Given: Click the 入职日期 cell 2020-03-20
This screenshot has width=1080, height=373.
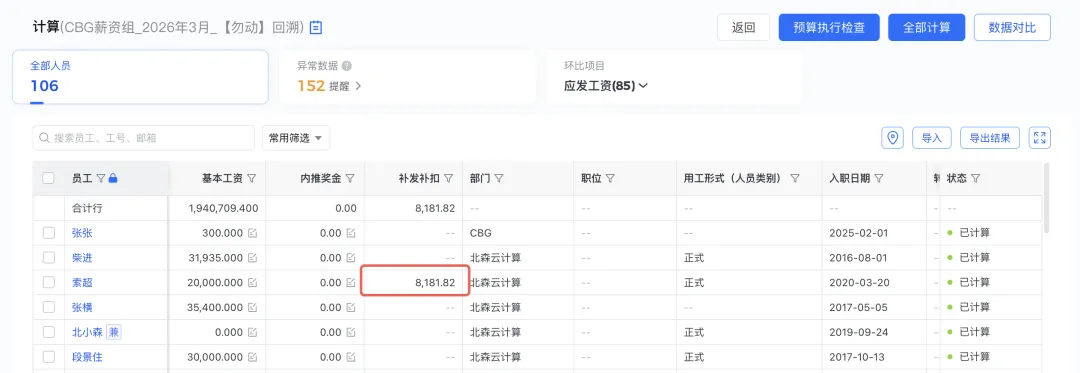Looking at the screenshot, I should pos(859,282).
